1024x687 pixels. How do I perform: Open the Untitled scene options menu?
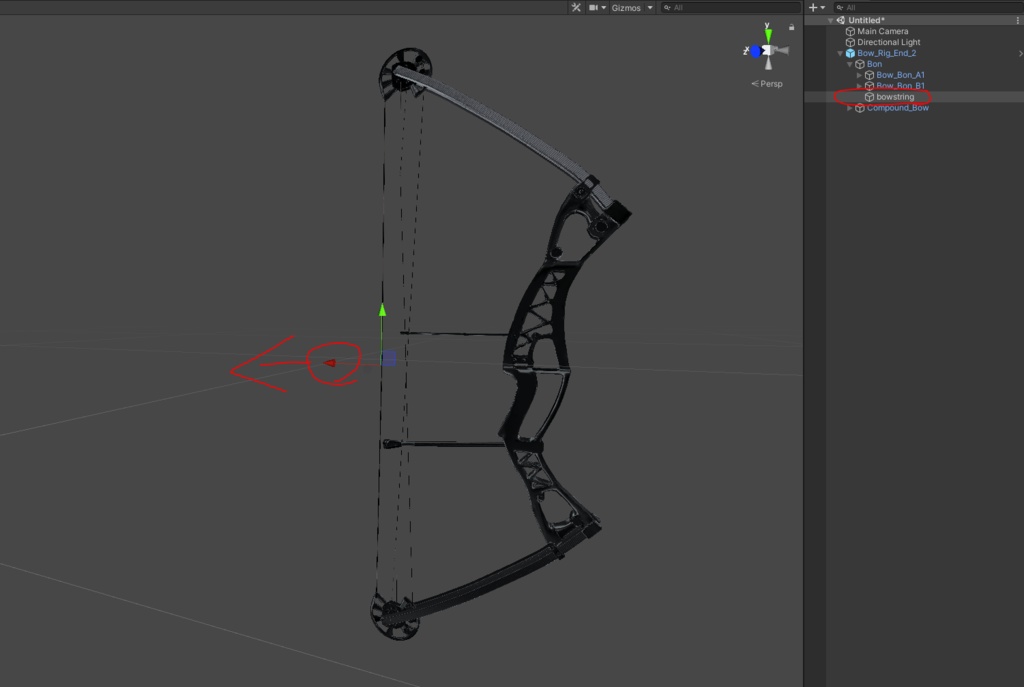tap(1017, 20)
